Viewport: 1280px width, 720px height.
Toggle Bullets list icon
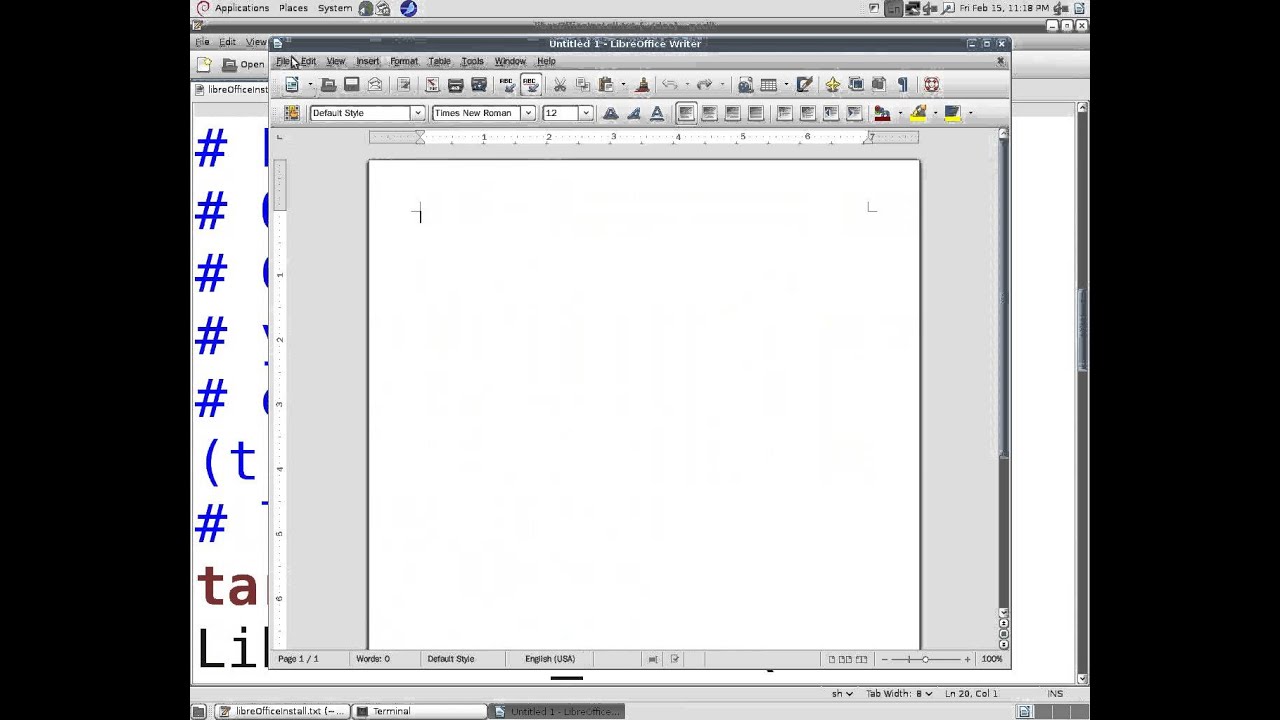click(x=808, y=113)
